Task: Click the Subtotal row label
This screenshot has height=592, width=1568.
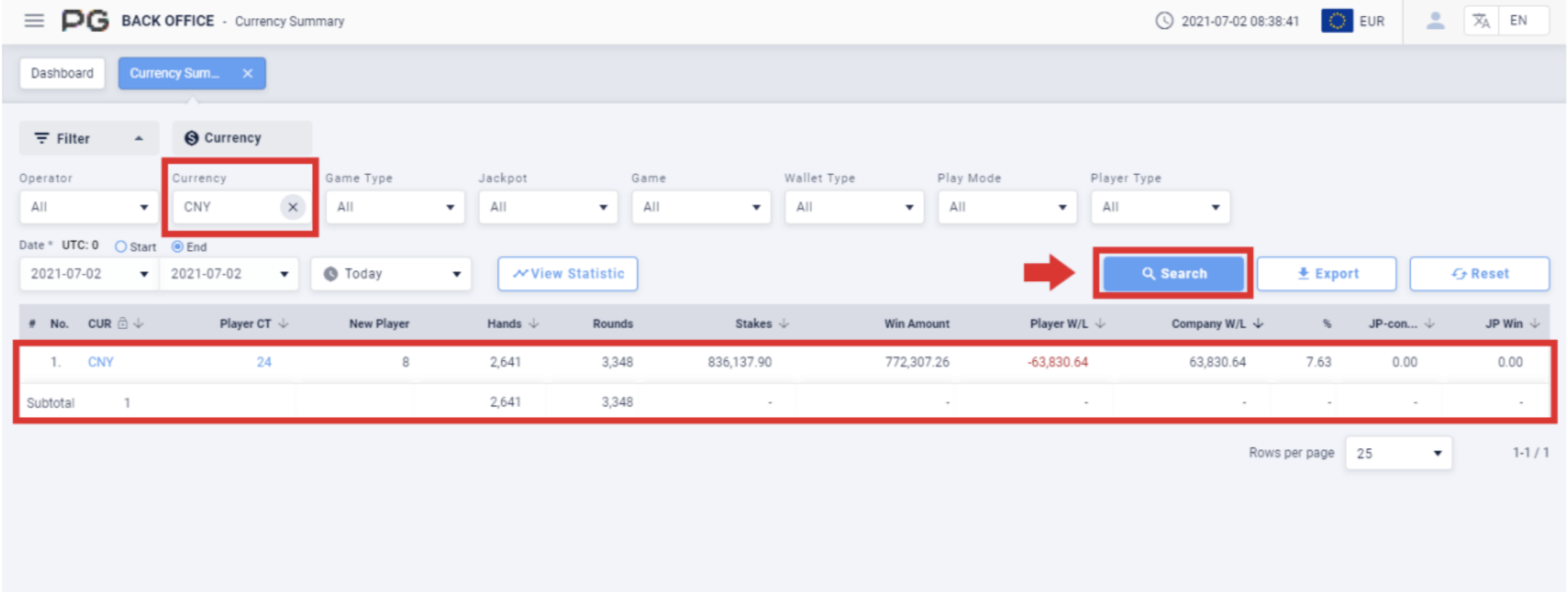Action: [50, 403]
